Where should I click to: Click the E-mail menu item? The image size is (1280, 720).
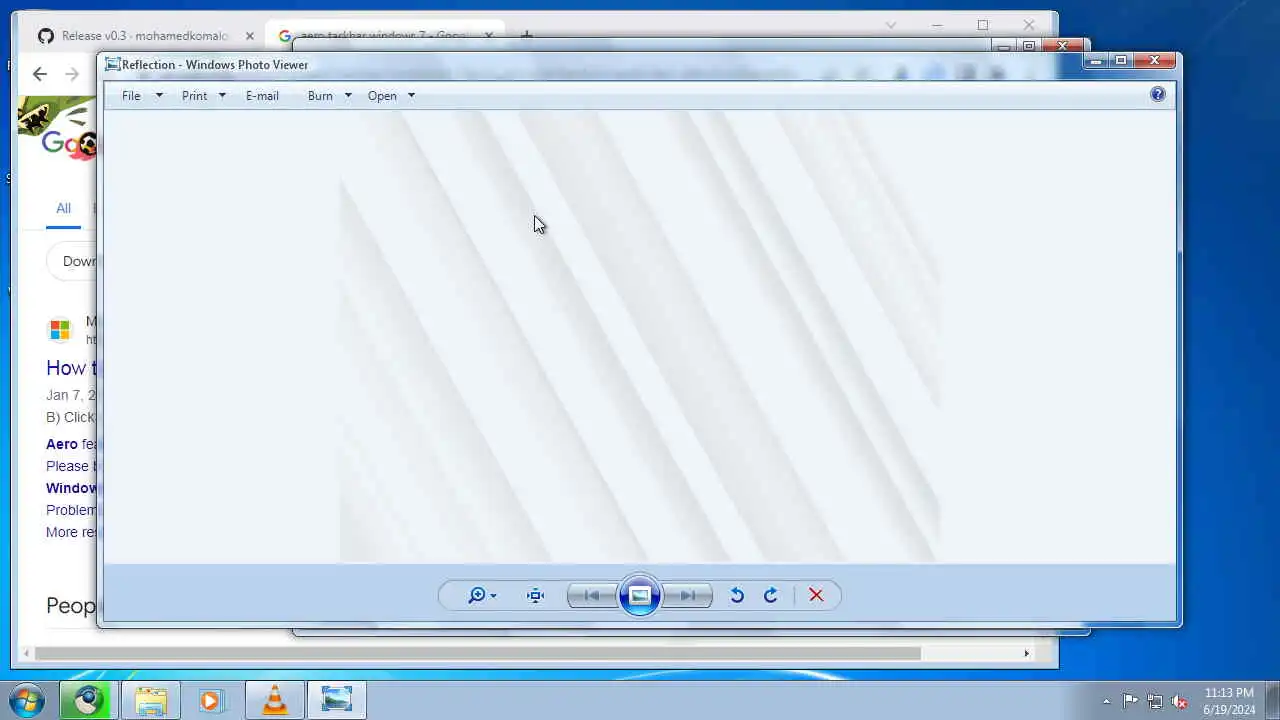pyautogui.click(x=262, y=96)
